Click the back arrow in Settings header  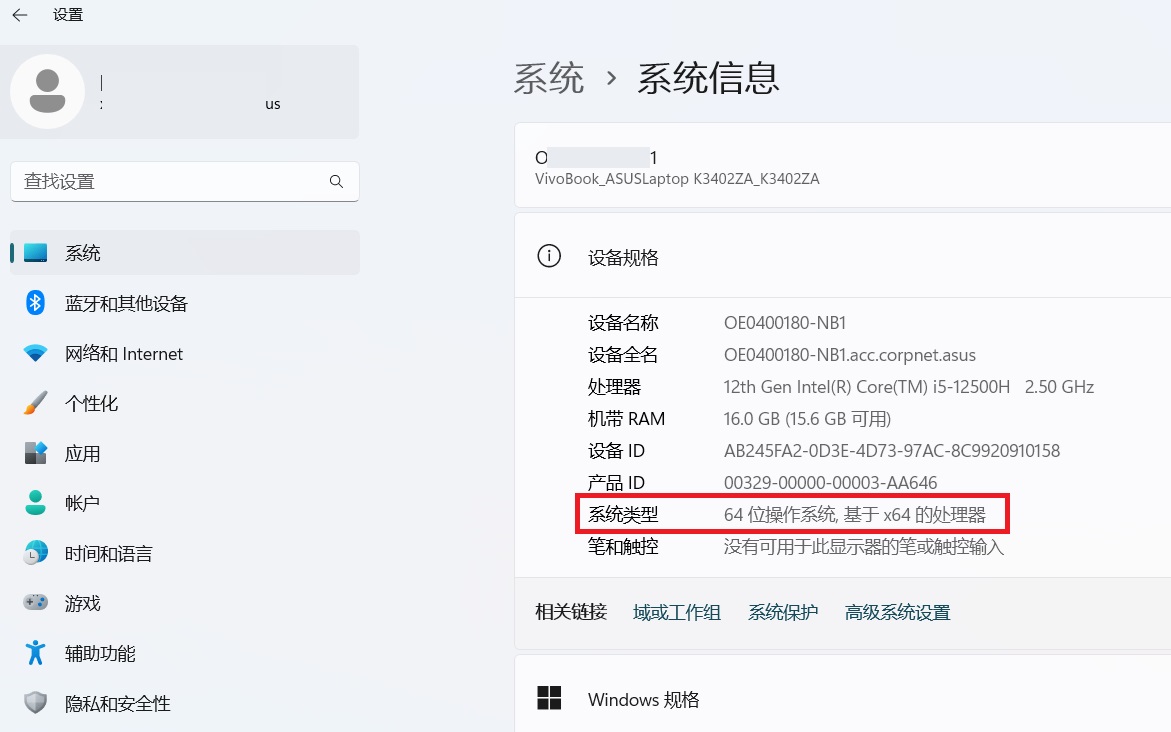point(20,15)
